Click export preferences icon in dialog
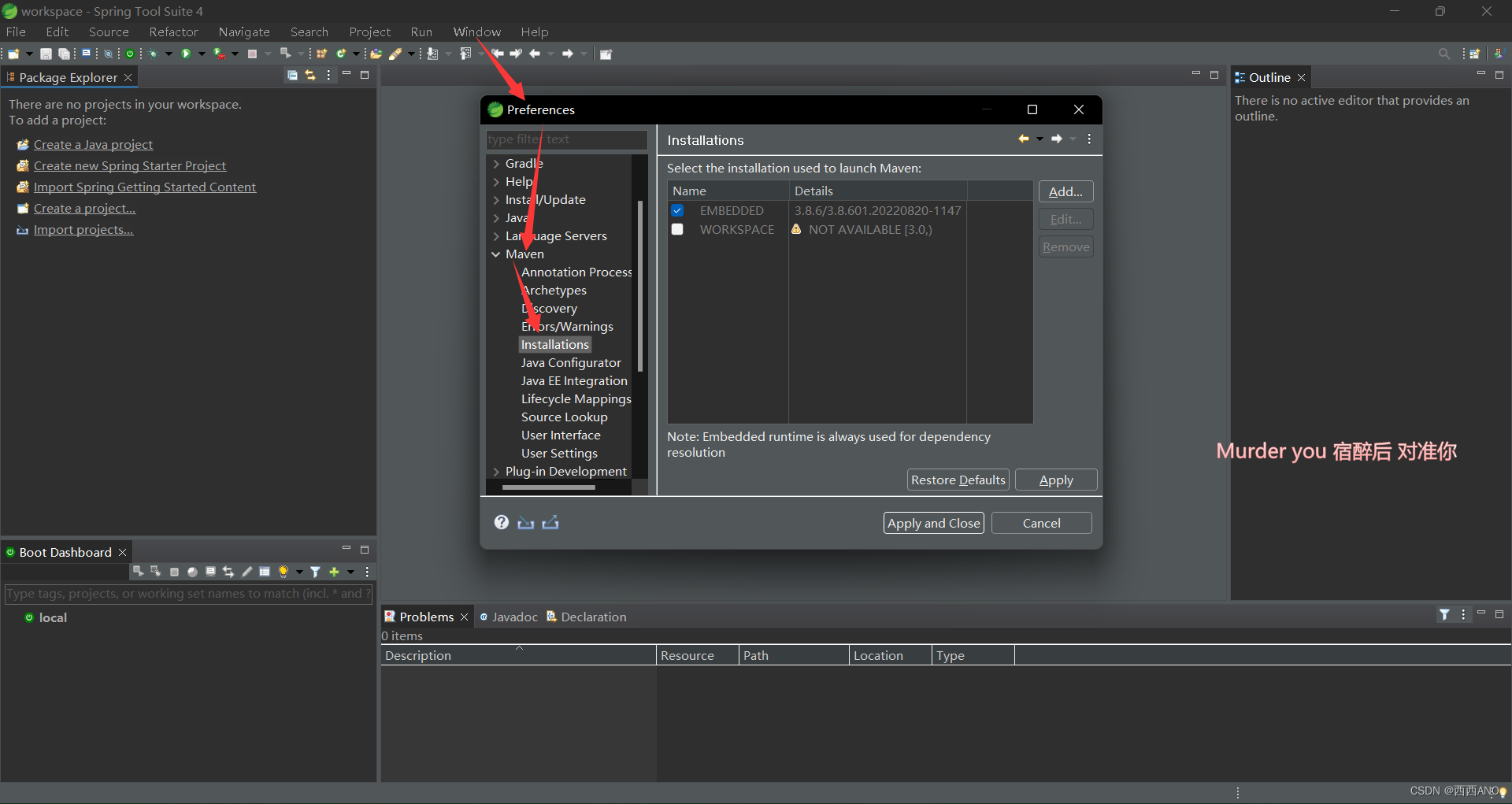The height and width of the screenshot is (804, 1512). coord(550,522)
